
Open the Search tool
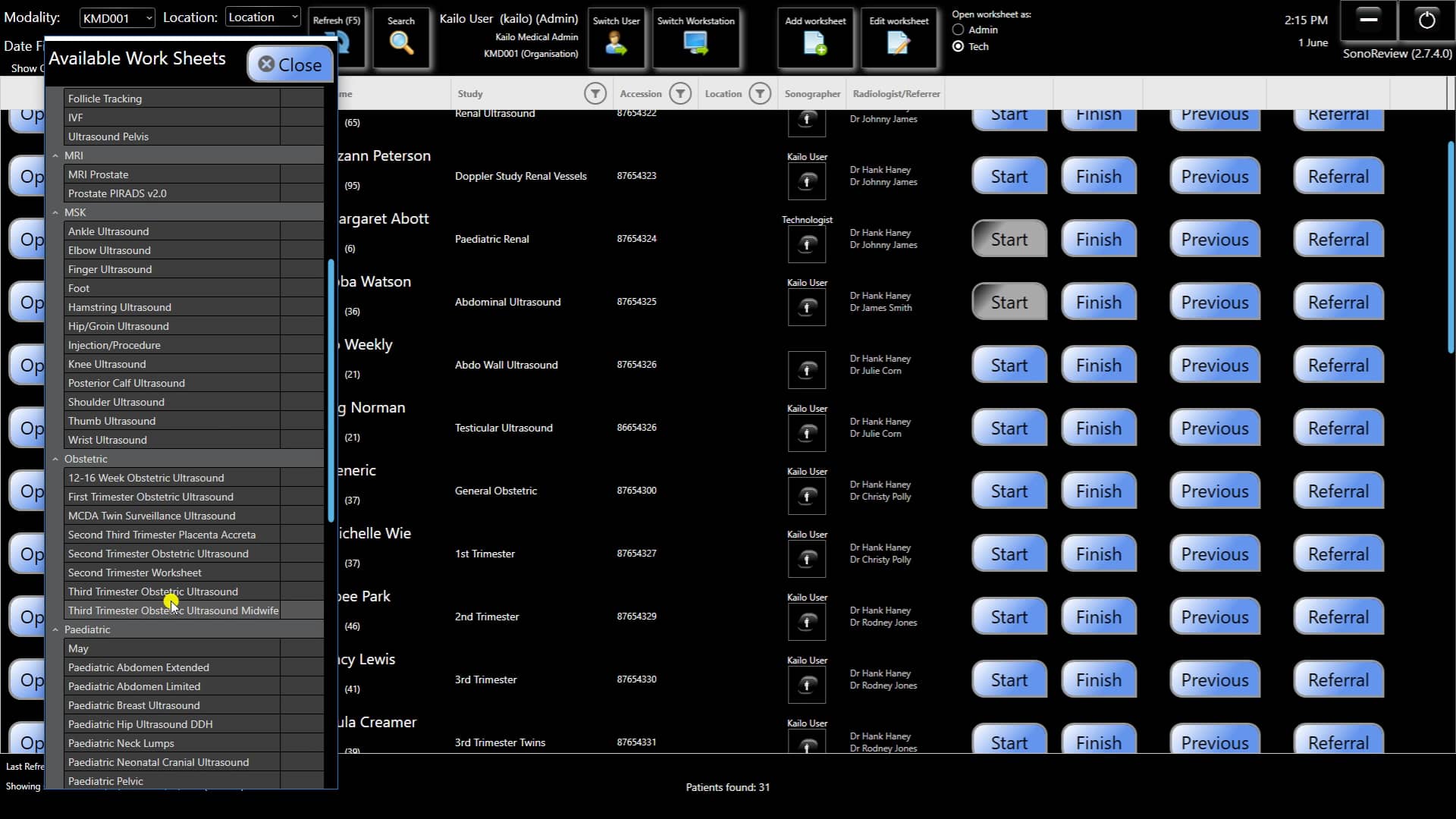click(x=401, y=38)
